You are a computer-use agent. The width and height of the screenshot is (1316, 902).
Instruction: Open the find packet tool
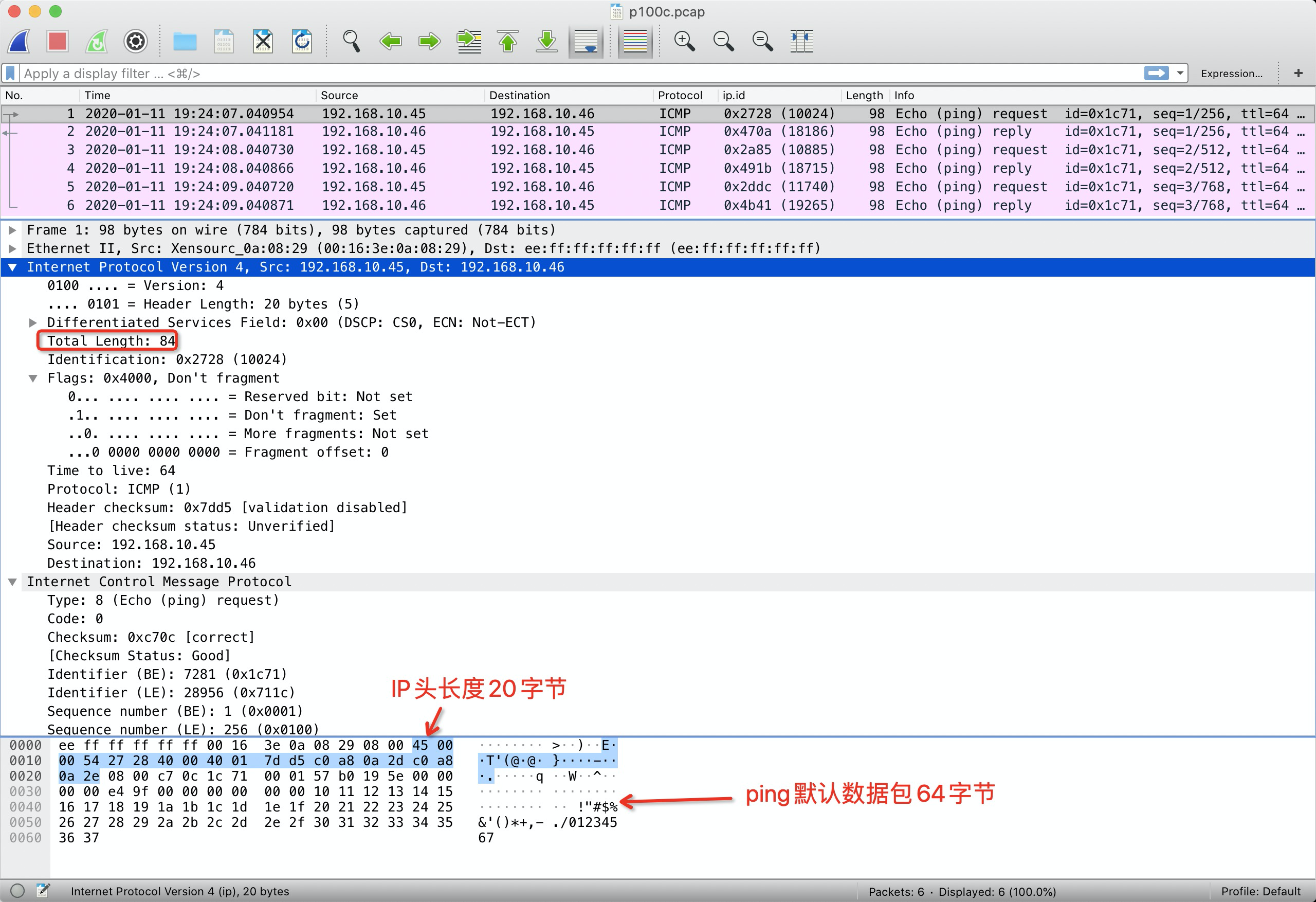(x=351, y=41)
